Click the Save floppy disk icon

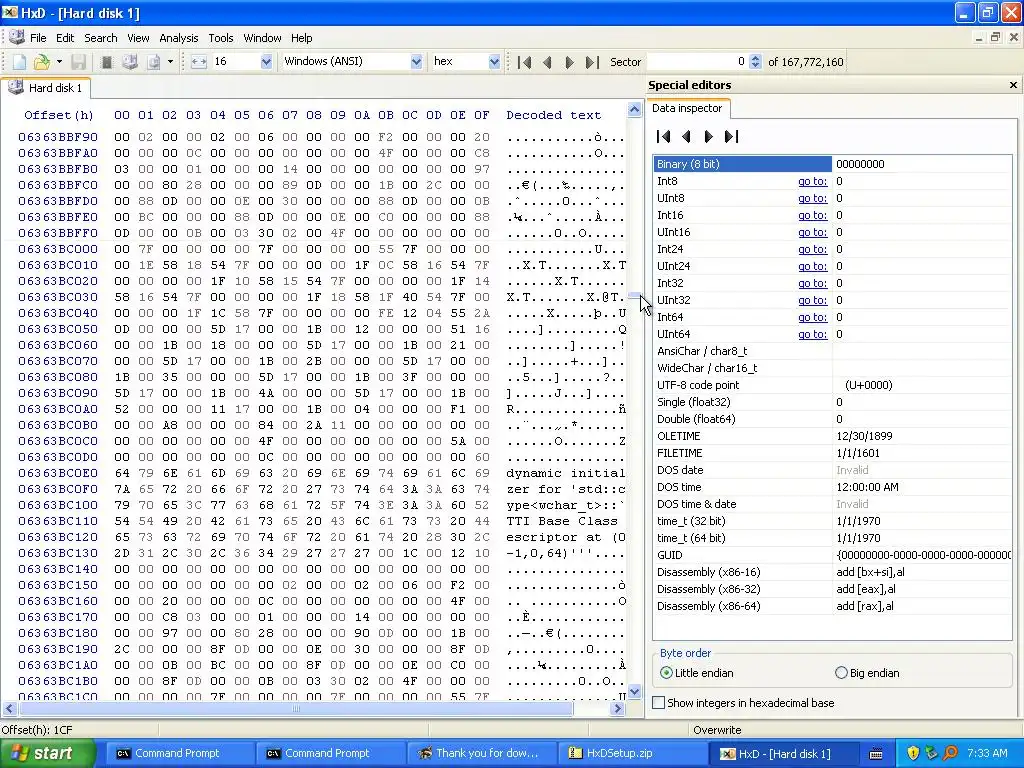78,62
